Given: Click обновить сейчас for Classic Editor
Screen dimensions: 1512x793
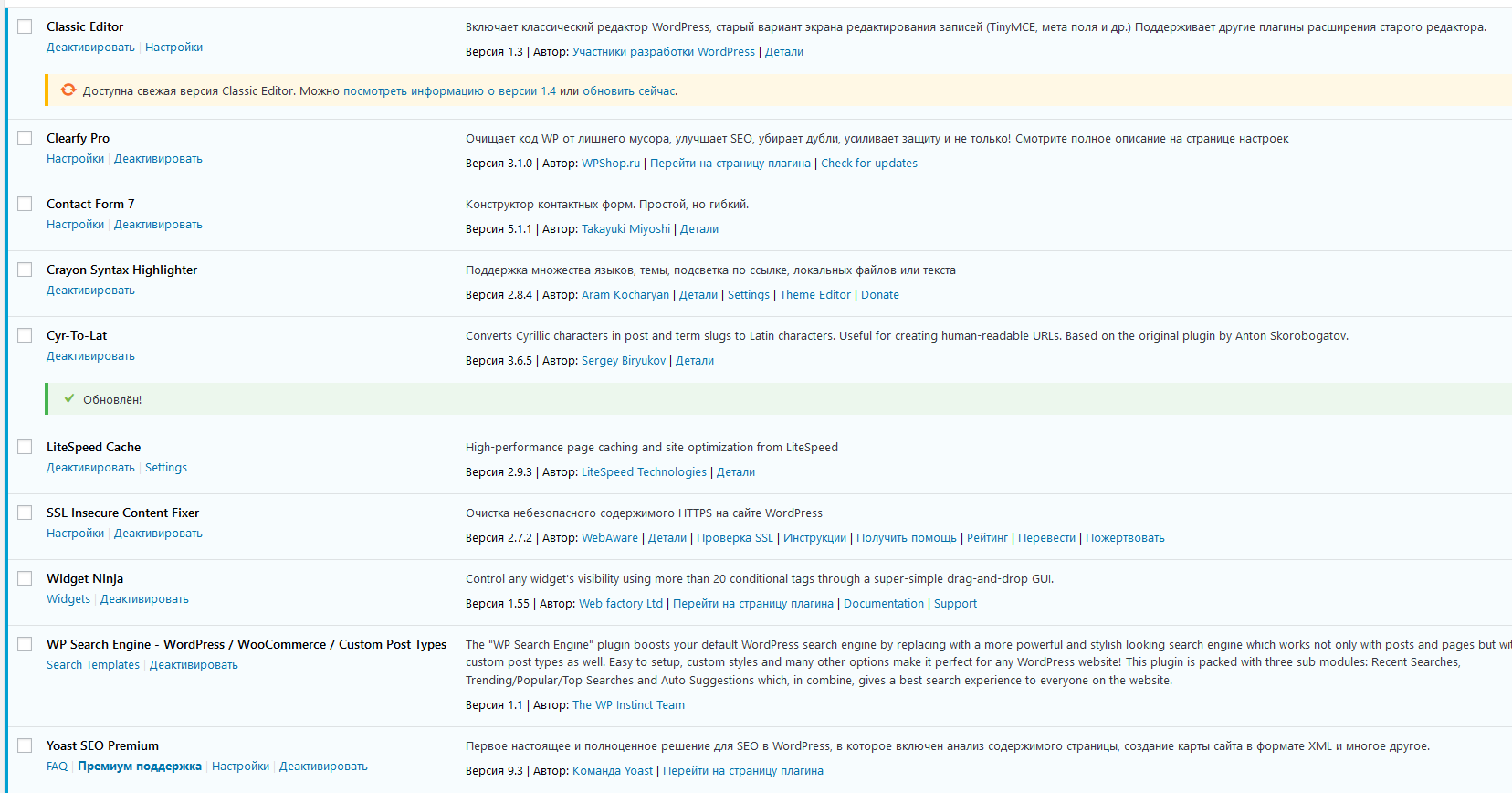Looking at the screenshot, I should click(629, 91).
